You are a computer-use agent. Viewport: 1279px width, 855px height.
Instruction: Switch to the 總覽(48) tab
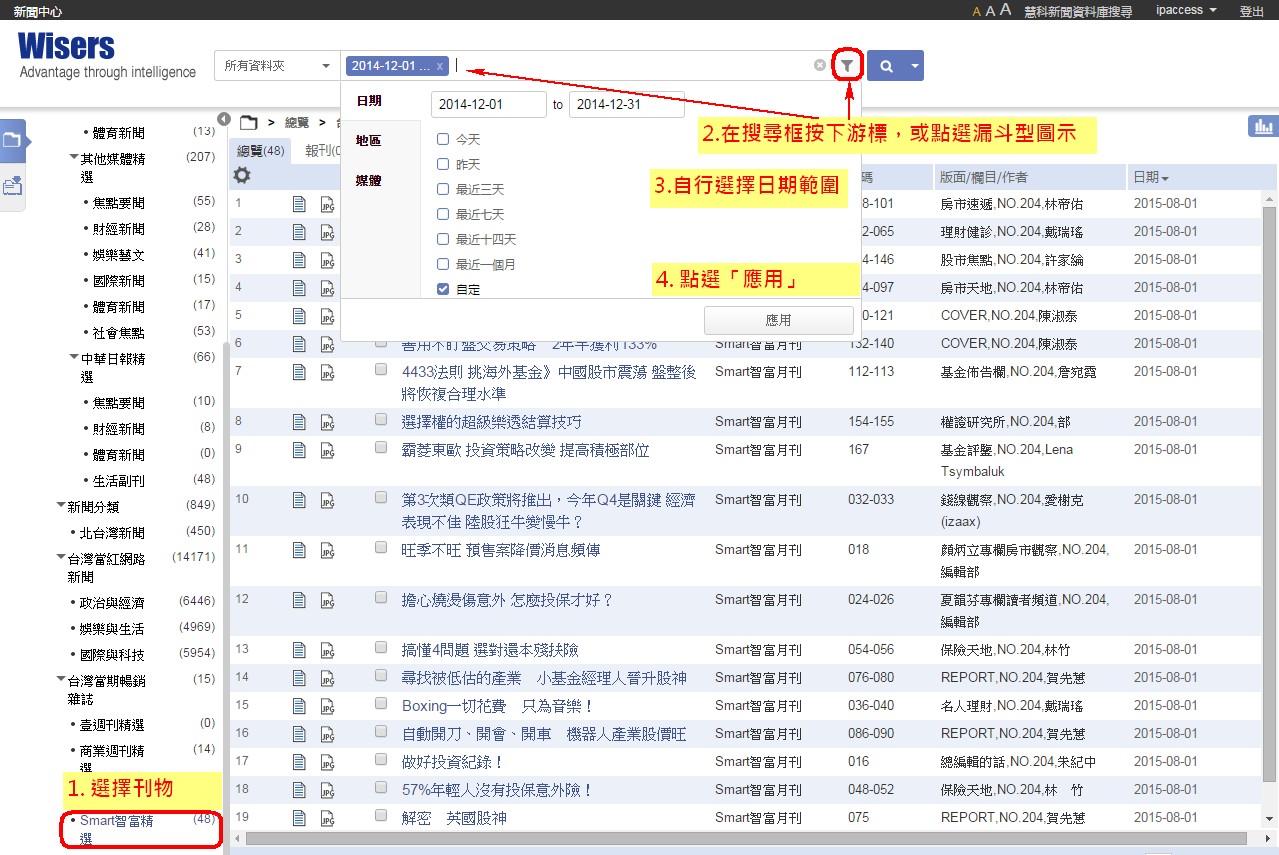[x=261, y=151]
